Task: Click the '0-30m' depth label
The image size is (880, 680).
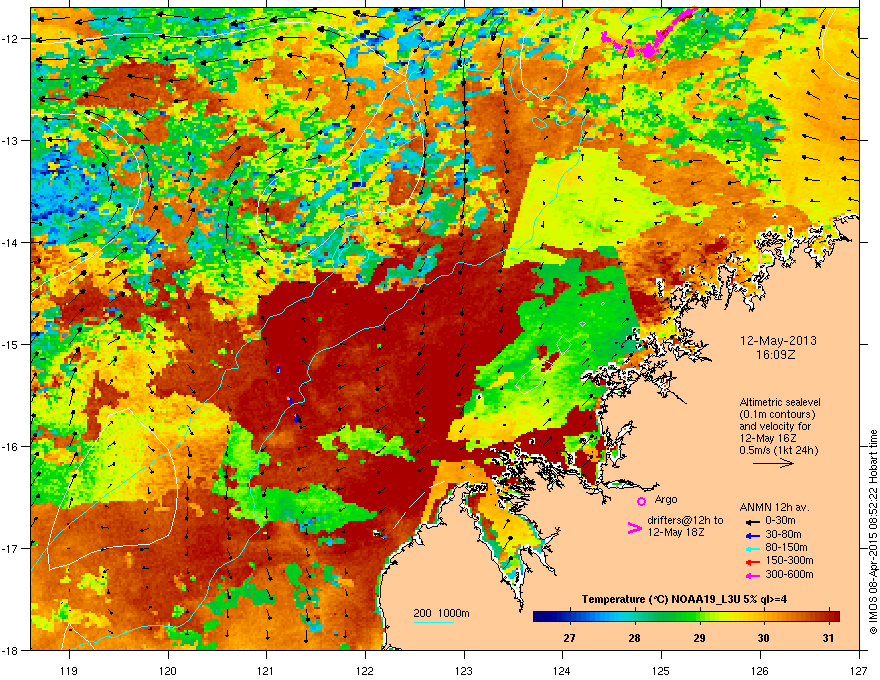Action: (x=781, y=521)
